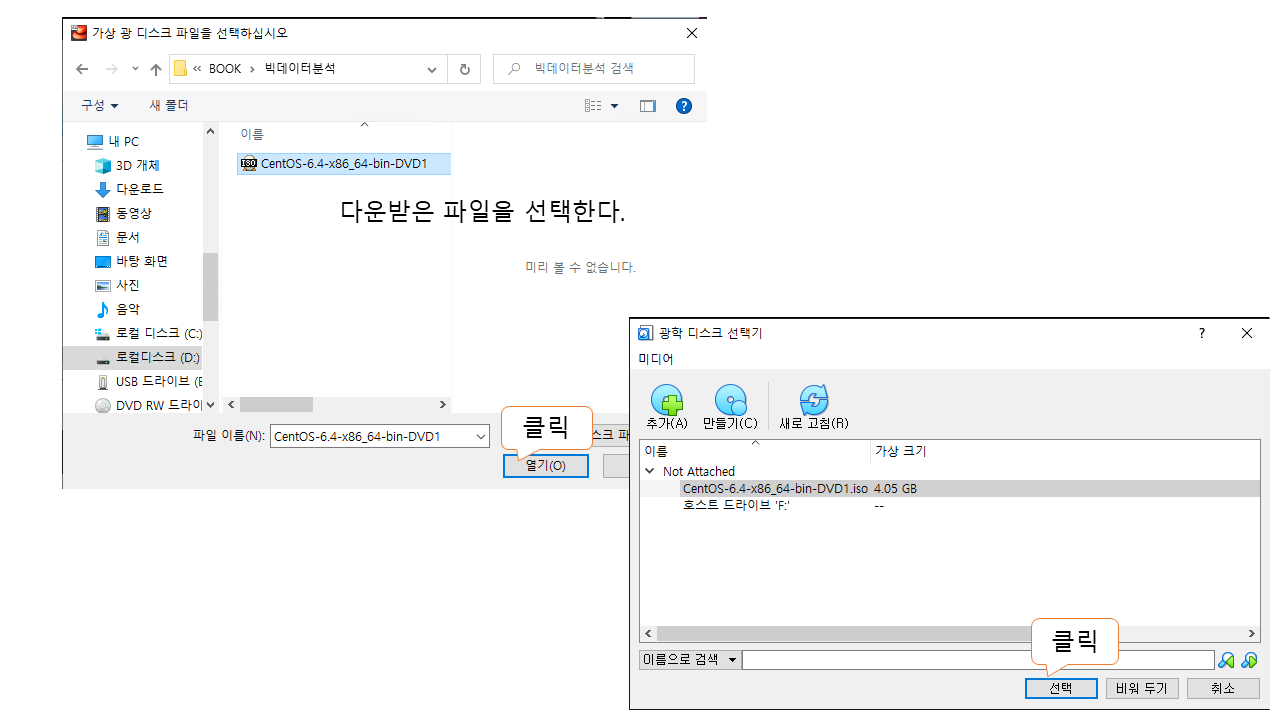This screenshot has height=720, width=1280.
Task: Click the Create (만들기) disc icon
Action: [x=730, y=402]
